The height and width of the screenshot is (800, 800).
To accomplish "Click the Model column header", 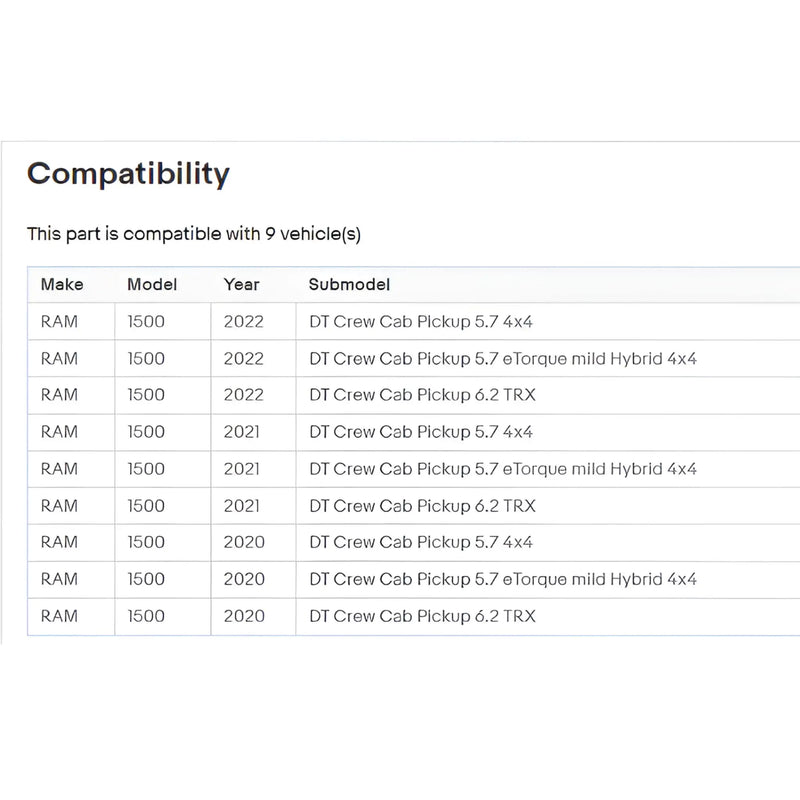I will (x=152, y=284).
